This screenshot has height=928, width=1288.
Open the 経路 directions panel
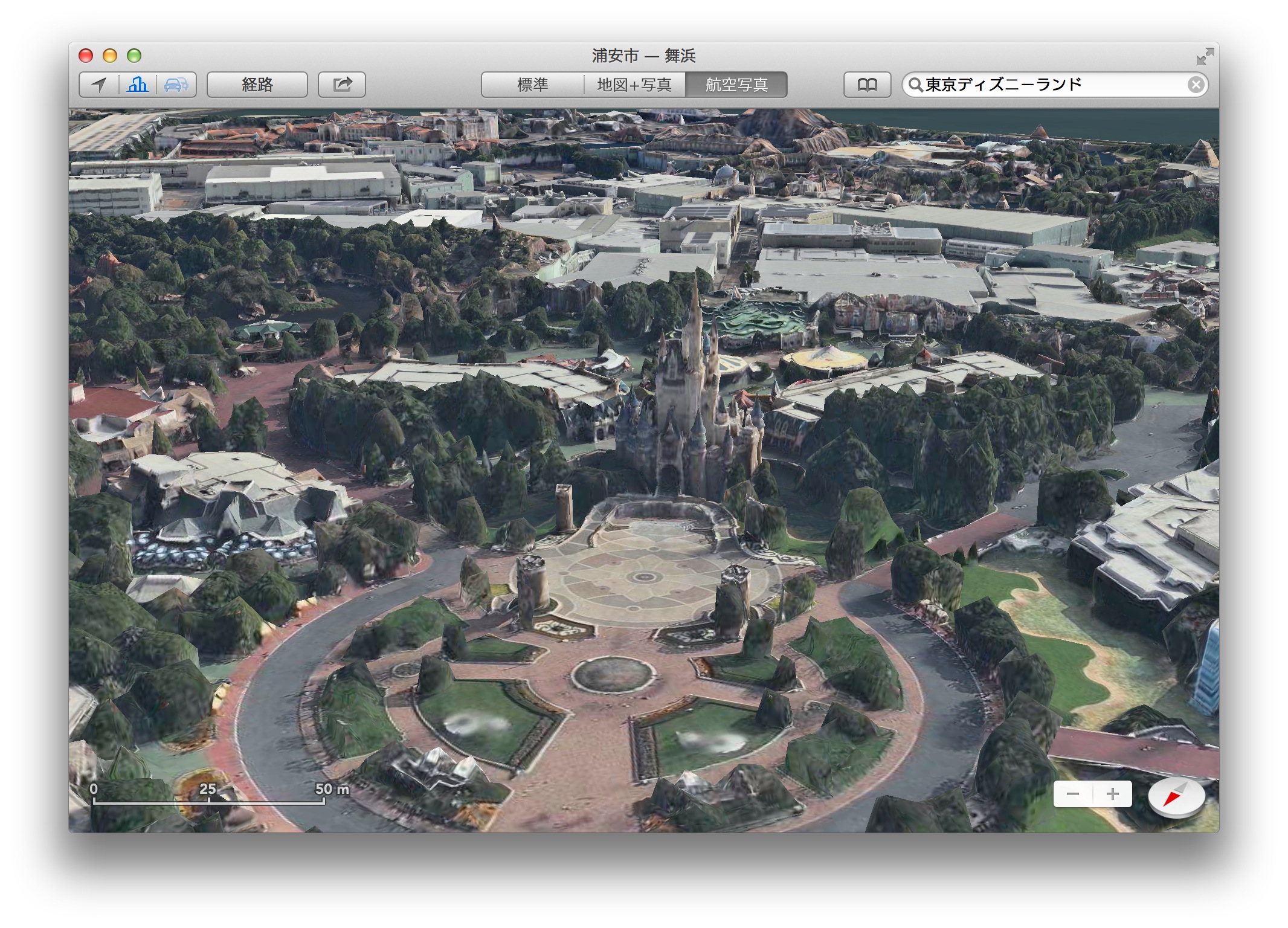[257, 85]
